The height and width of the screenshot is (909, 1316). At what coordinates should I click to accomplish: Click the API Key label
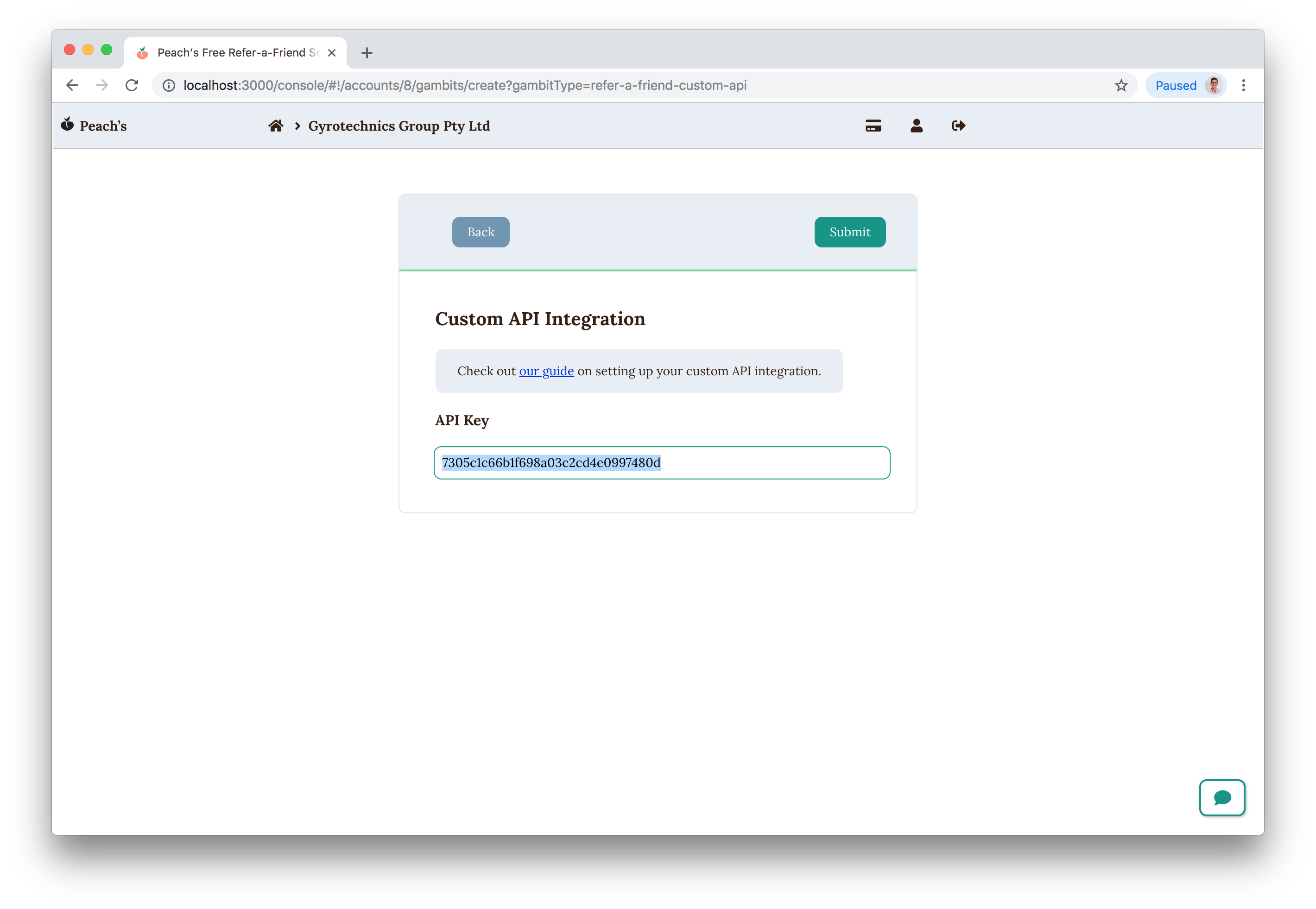(462, 420)
